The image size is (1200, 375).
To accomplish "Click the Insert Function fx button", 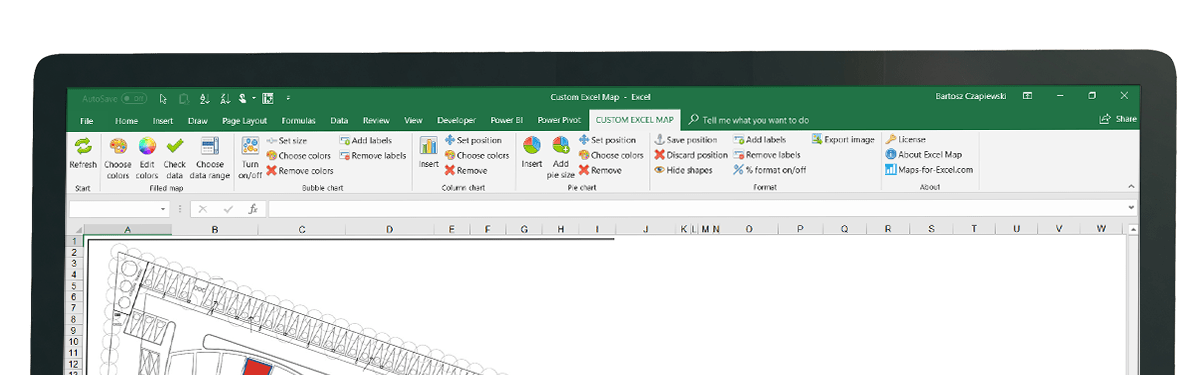I will [x=253, y=209].
